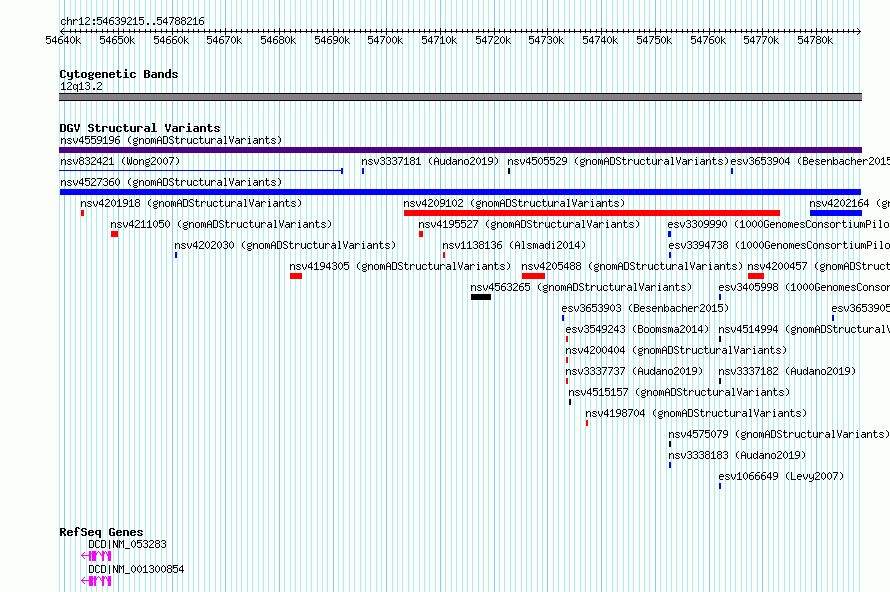The image size is (890, 592).
Task: Click the esv3394738 variant label
Action: (779, 245)
